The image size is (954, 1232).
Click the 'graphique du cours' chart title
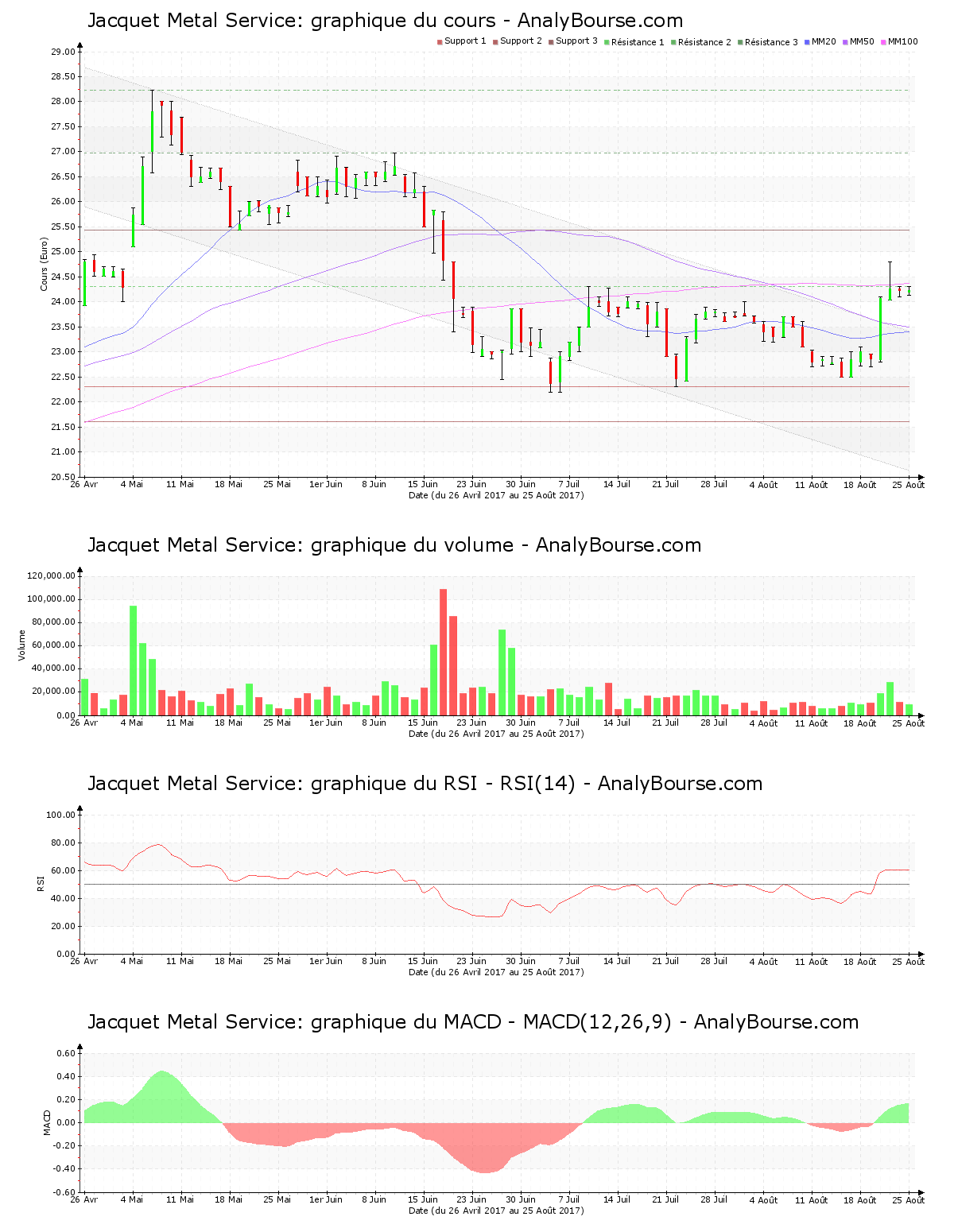385,21
